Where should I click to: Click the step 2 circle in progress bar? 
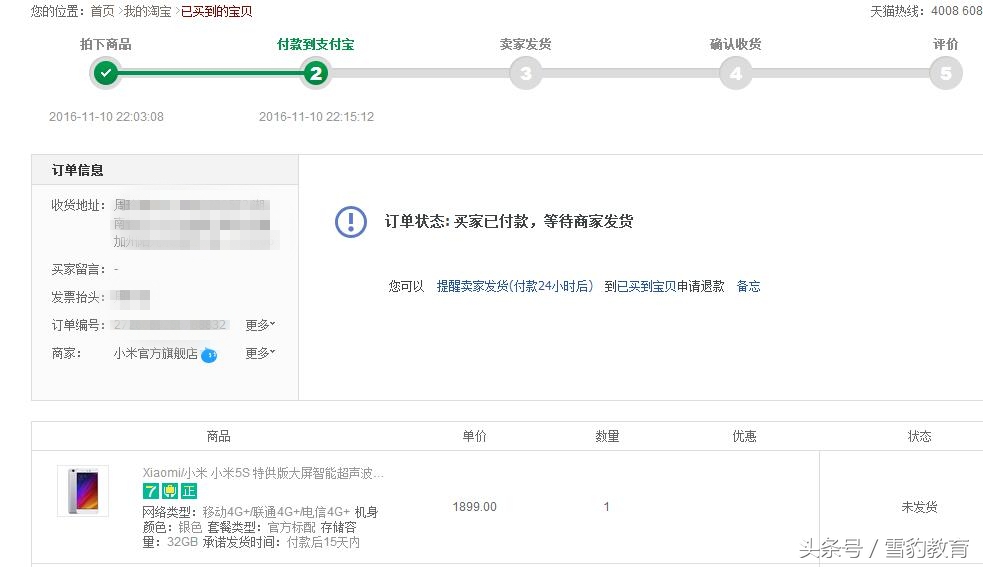coord(316,73)
